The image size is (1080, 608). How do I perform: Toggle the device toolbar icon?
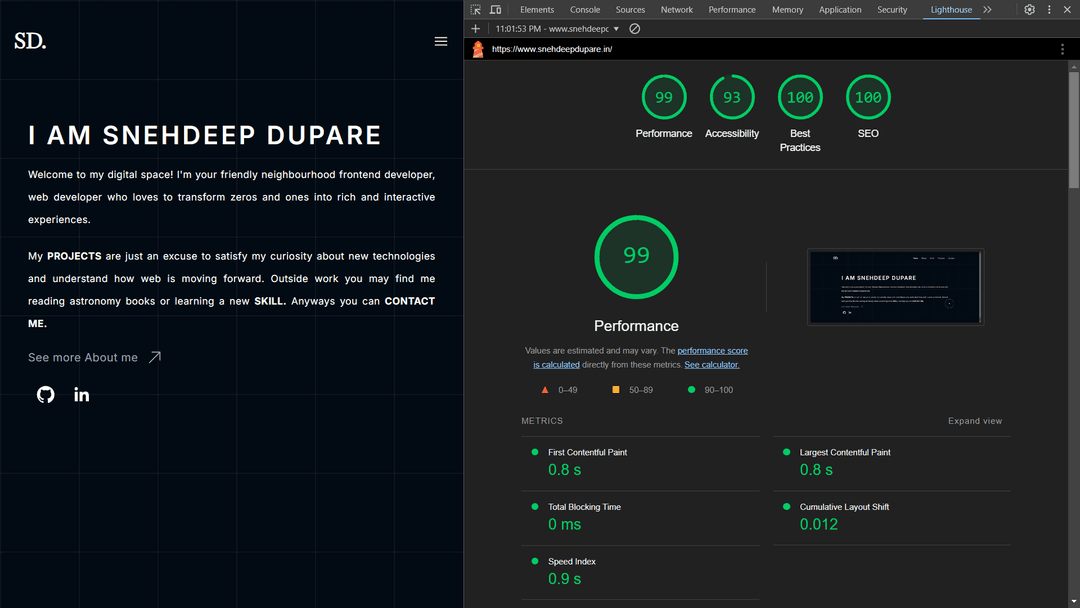pyautogui.click(x=496, y=9)
